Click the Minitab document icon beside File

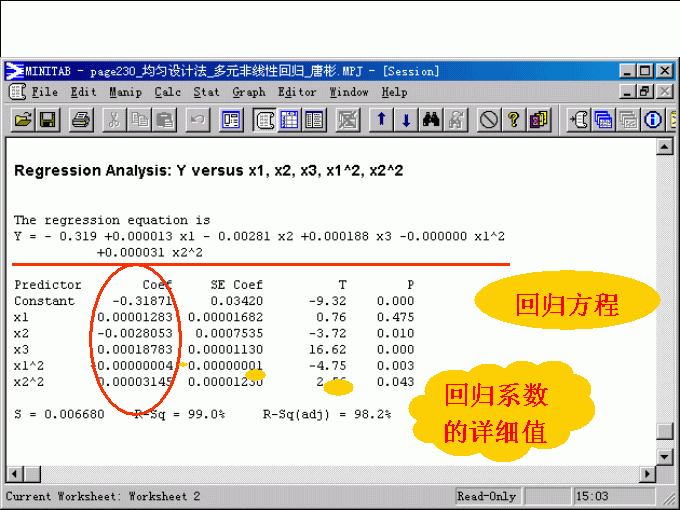coord(17,92)
